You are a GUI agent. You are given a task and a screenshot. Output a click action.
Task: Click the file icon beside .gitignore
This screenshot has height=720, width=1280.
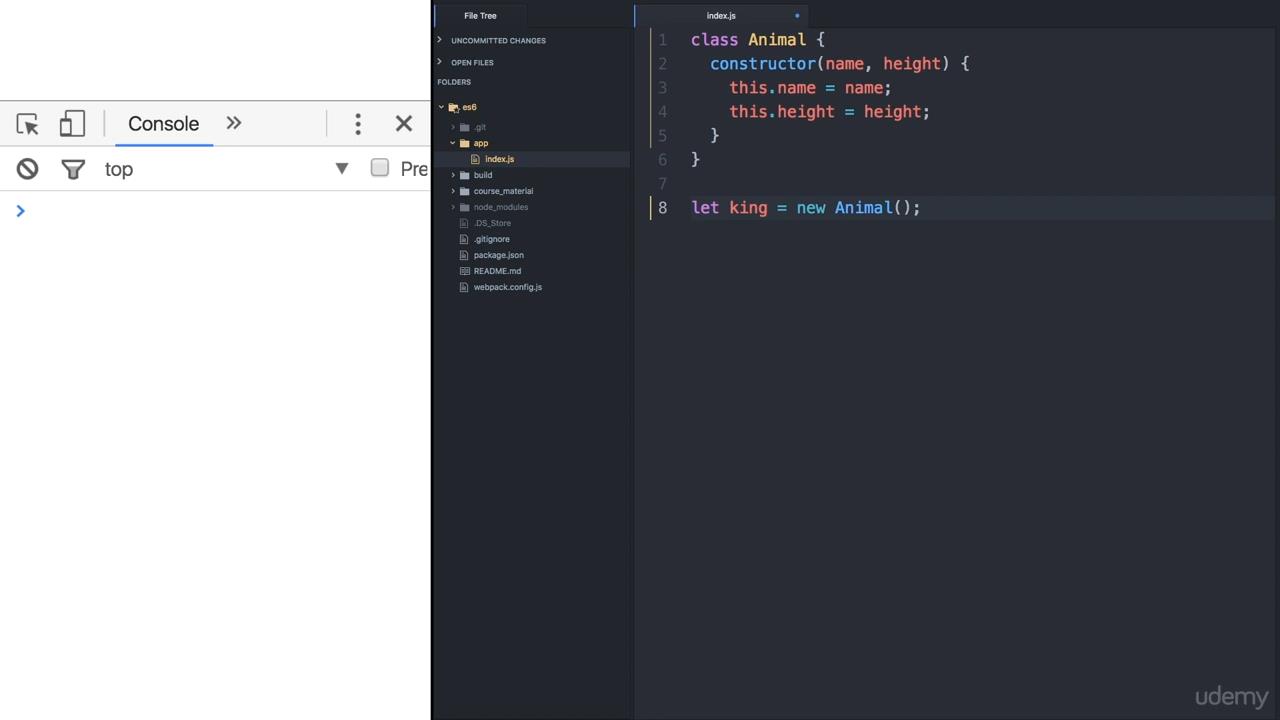tap(464, 239)
